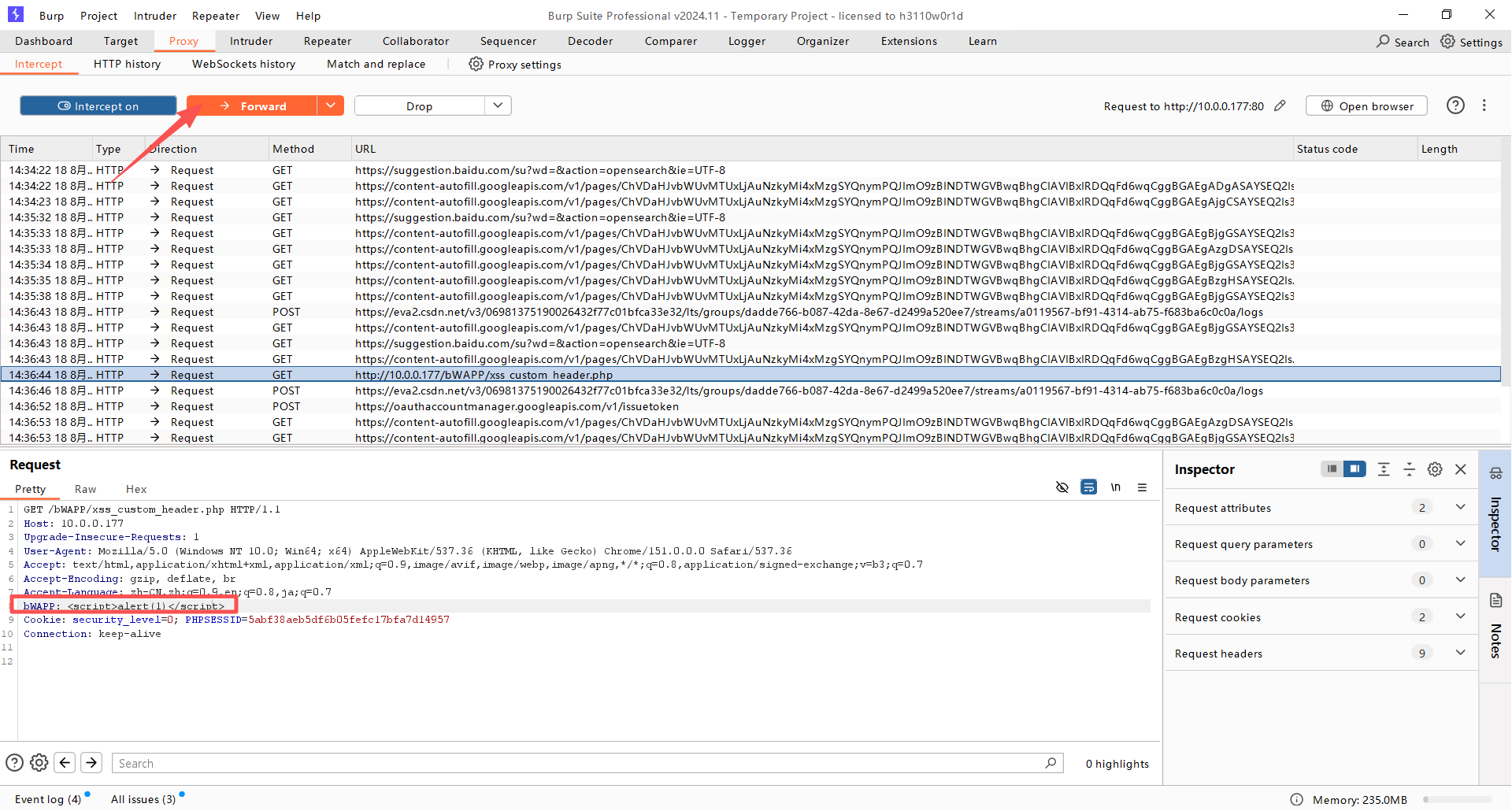Open Proxy intercept help icon

1455,106
